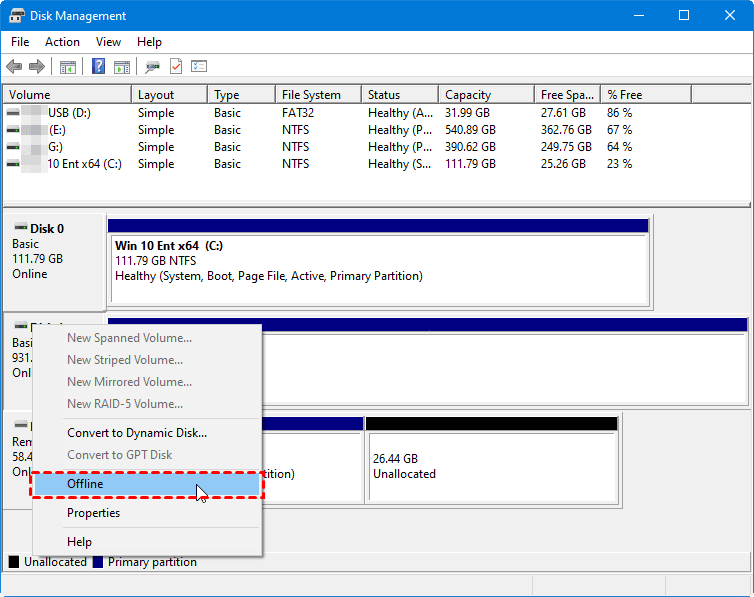Image resolution: width=754 pixels, height=597 pixels.
Task: Click the red checkmark Properties toolbar icon
Action: click(x=176, y=67)
